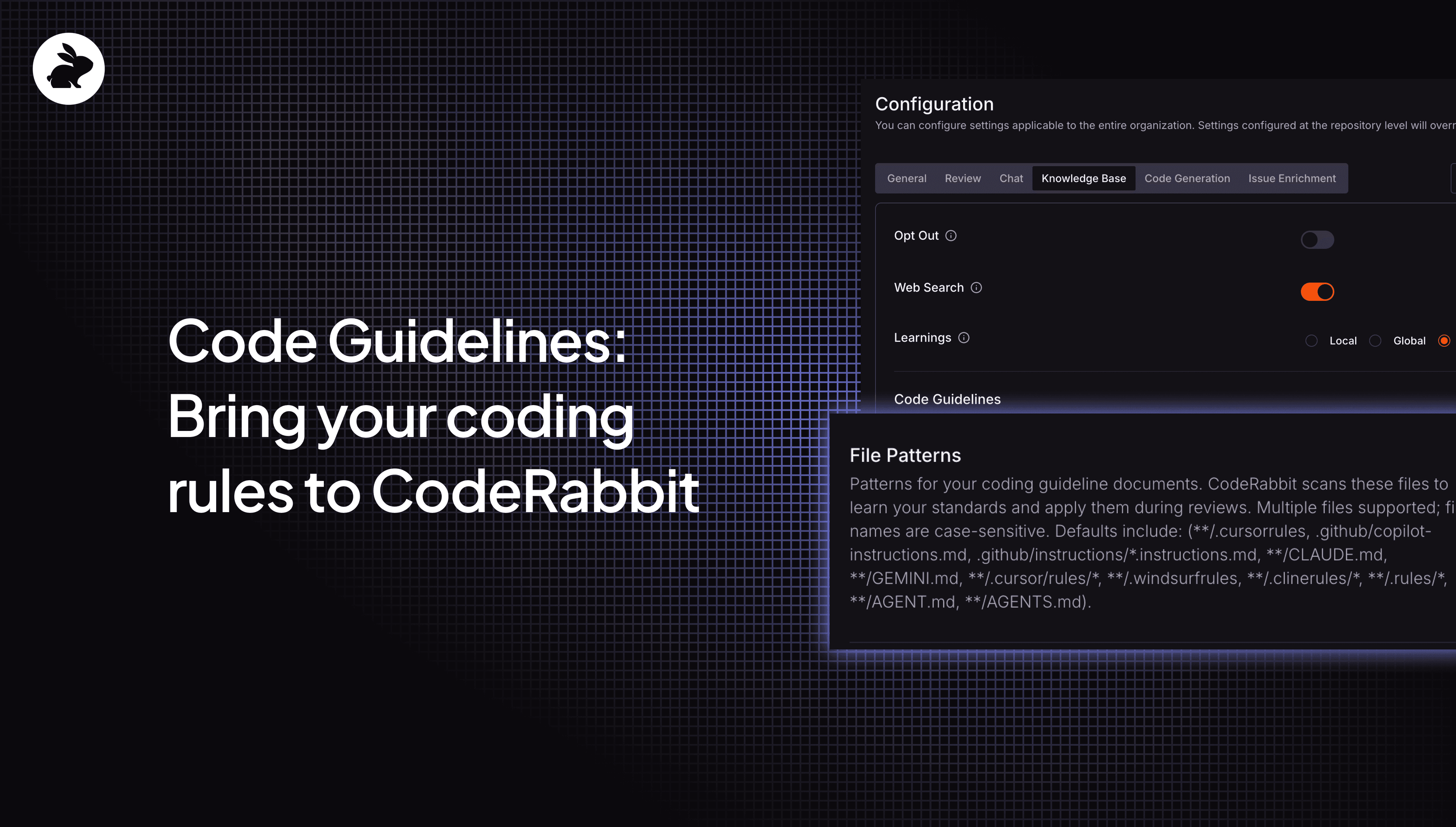This screenshot has height=827, width=1456.
Task: Click the Code Guidelines section heading
Action: pyautogui.click(x=947, y=399)
